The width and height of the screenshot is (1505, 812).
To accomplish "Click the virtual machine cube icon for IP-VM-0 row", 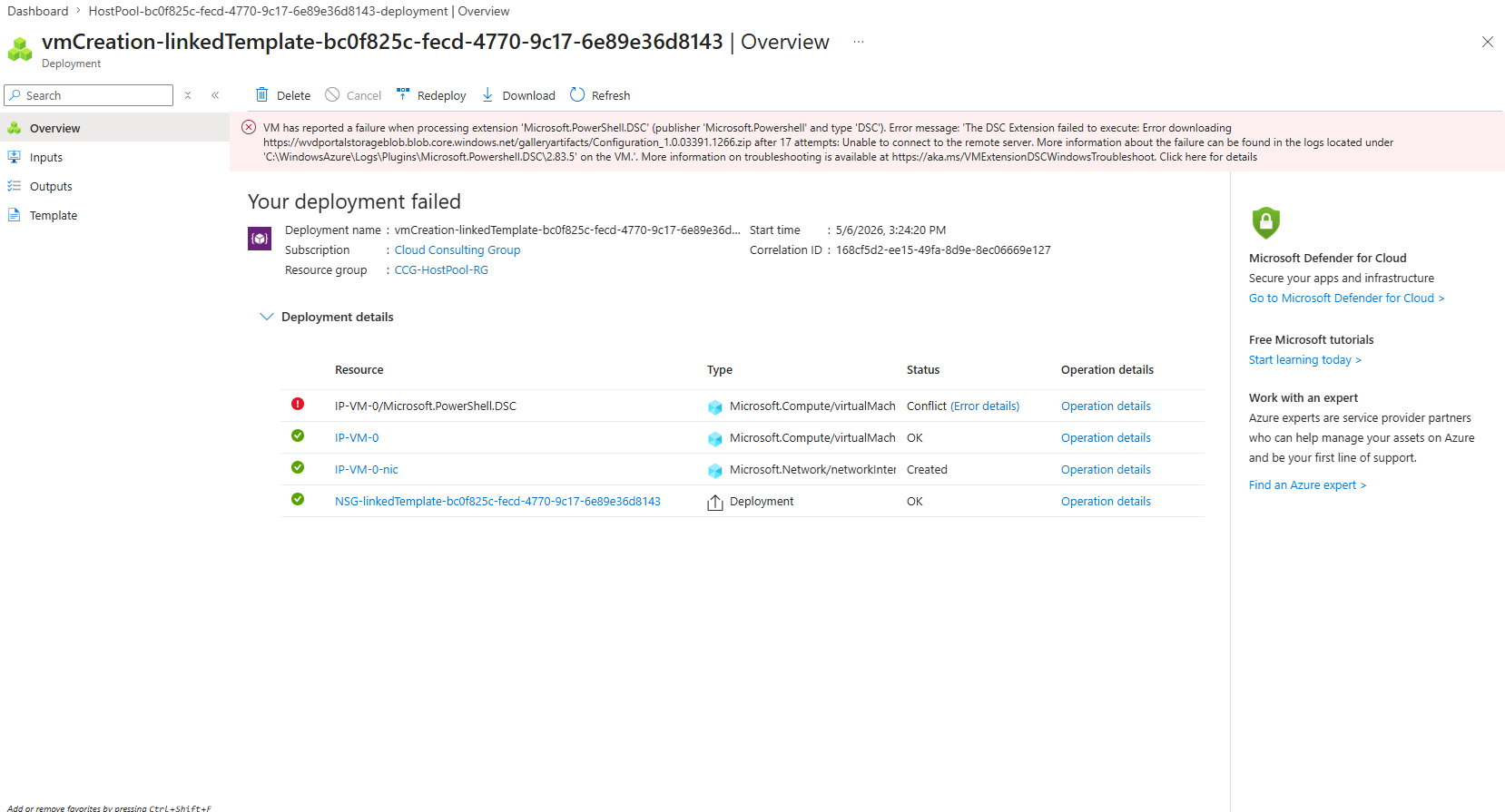I will [x=715, y=439].
